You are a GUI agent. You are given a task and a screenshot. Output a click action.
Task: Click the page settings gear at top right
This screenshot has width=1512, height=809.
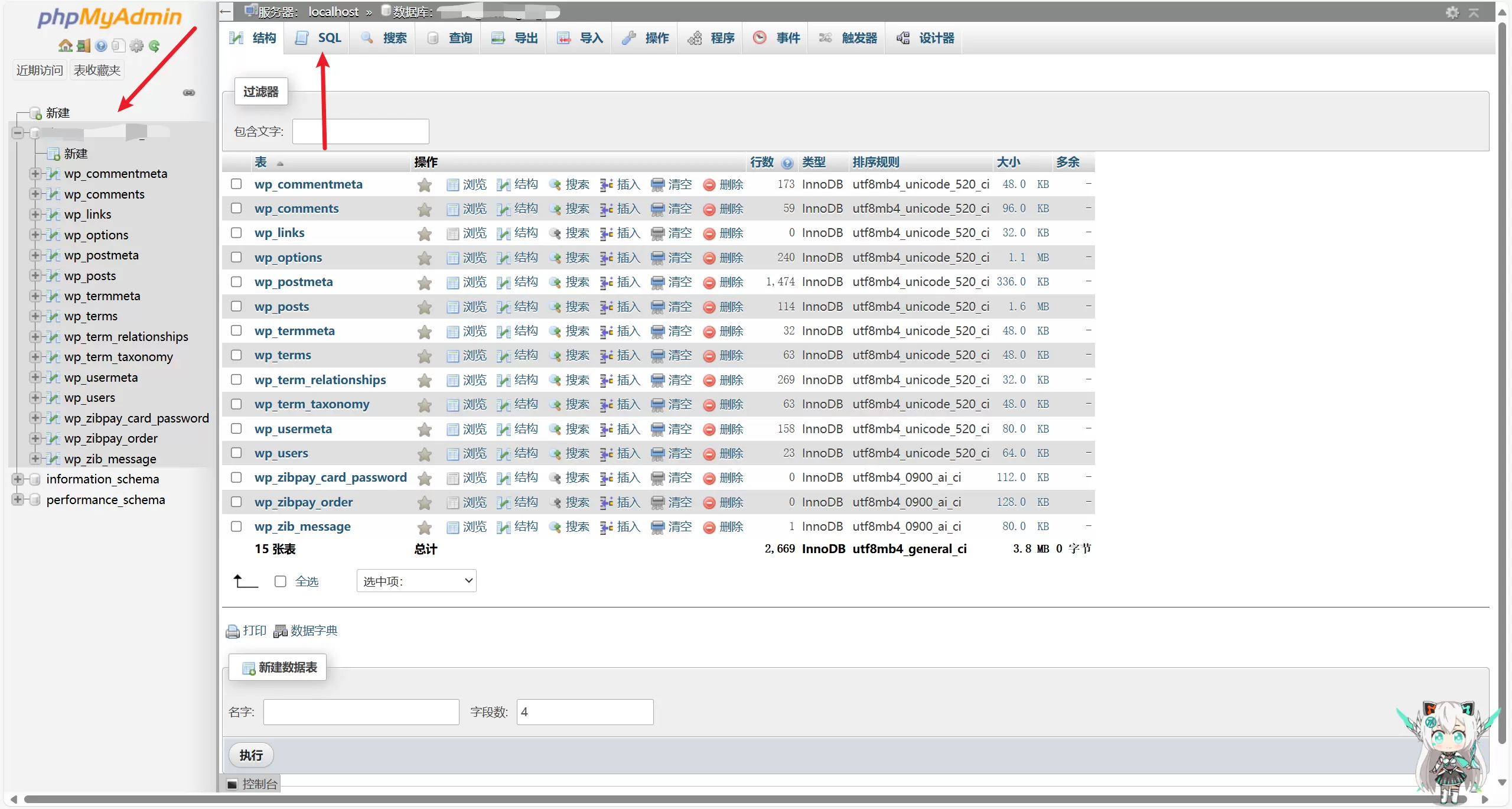1452,12
